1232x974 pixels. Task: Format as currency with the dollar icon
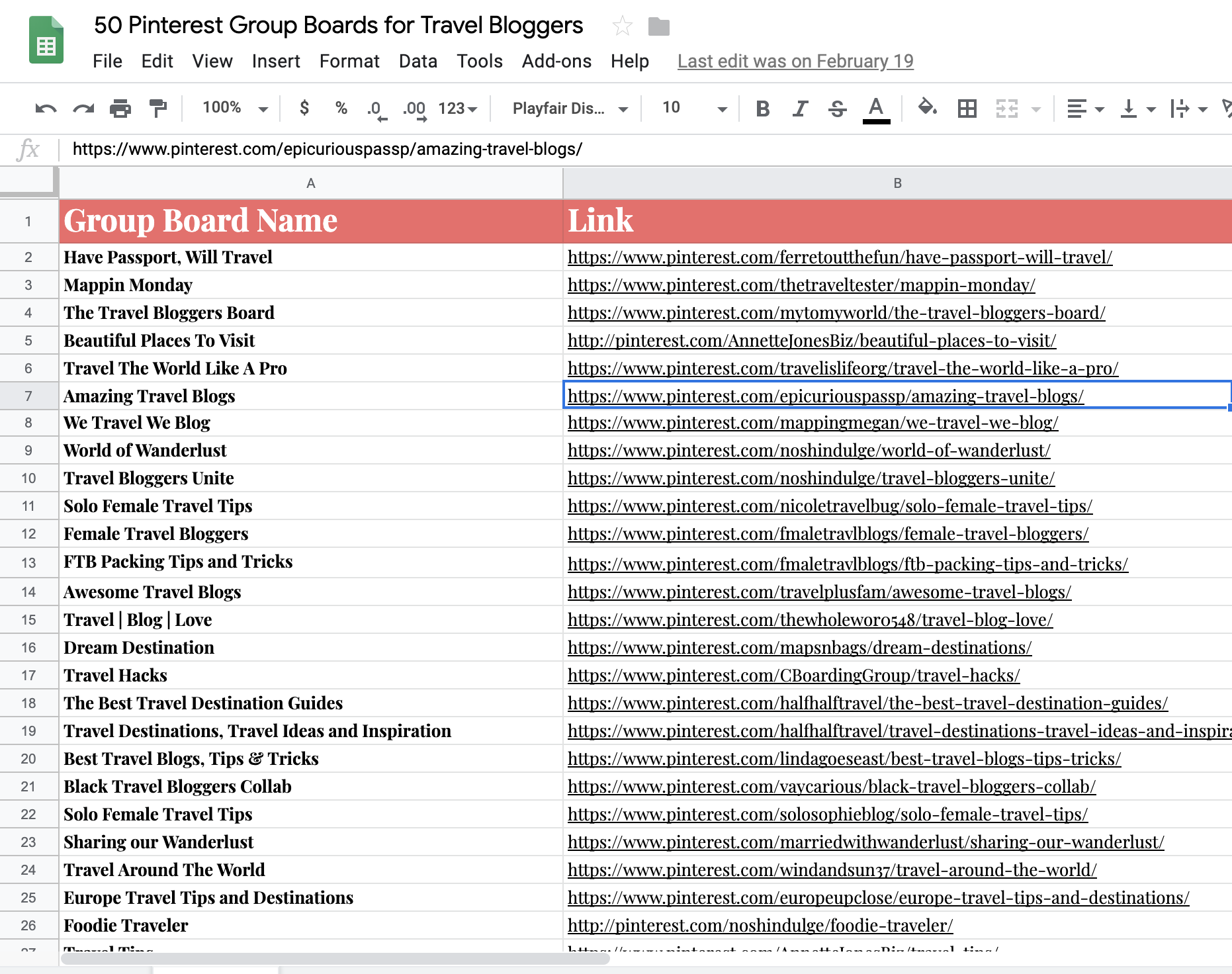(x=304, y=108)
